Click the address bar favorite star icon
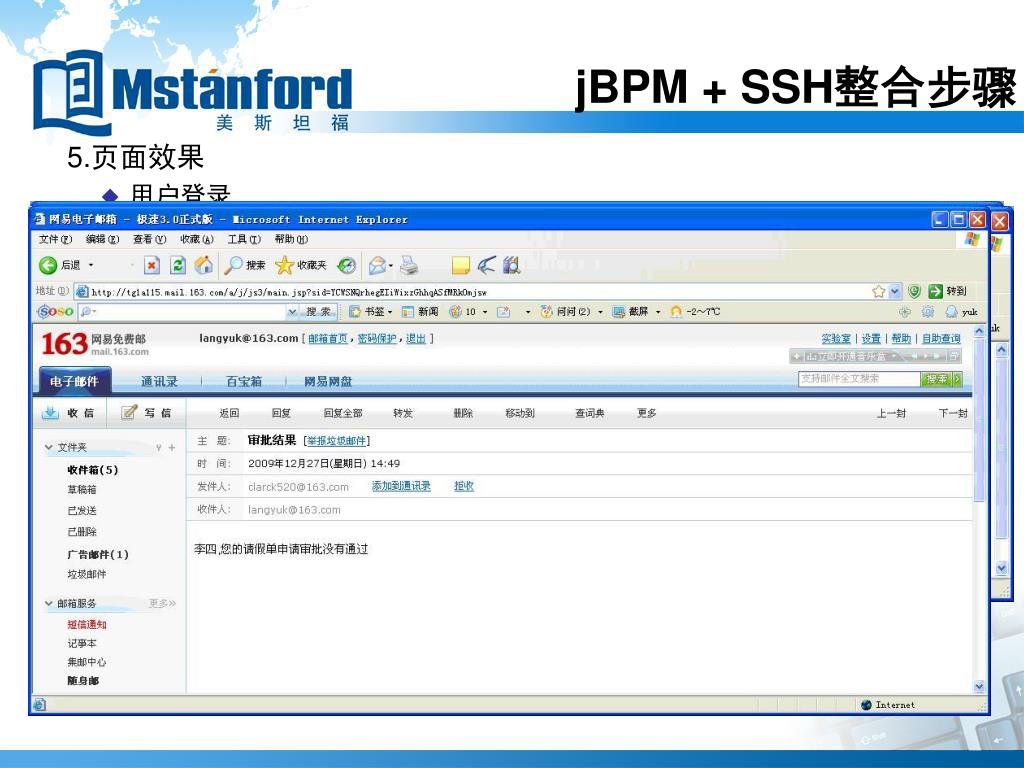 click(x=879, y=291)
